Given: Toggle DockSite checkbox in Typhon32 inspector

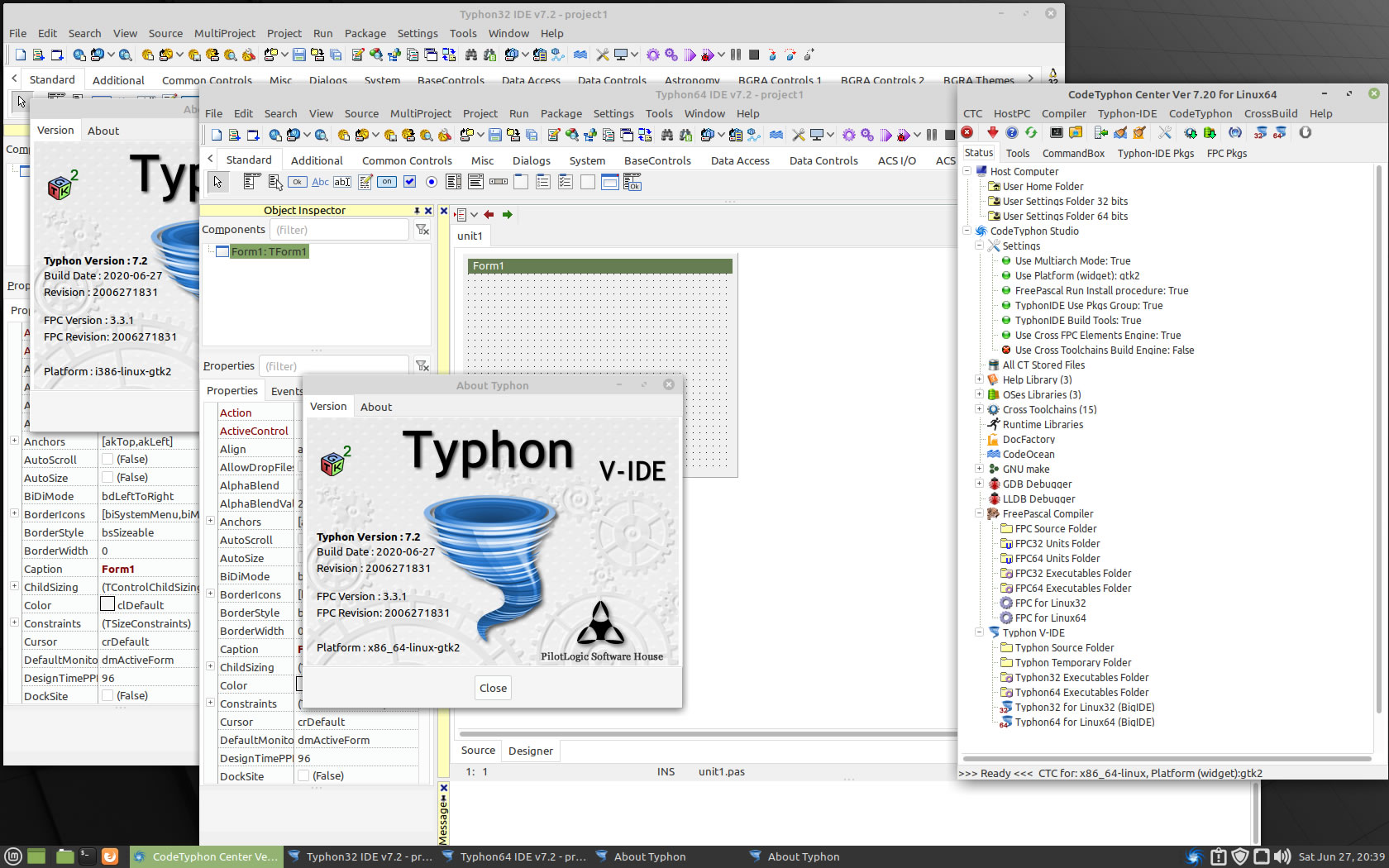Looking at the screenshot, I should (107, 696).
